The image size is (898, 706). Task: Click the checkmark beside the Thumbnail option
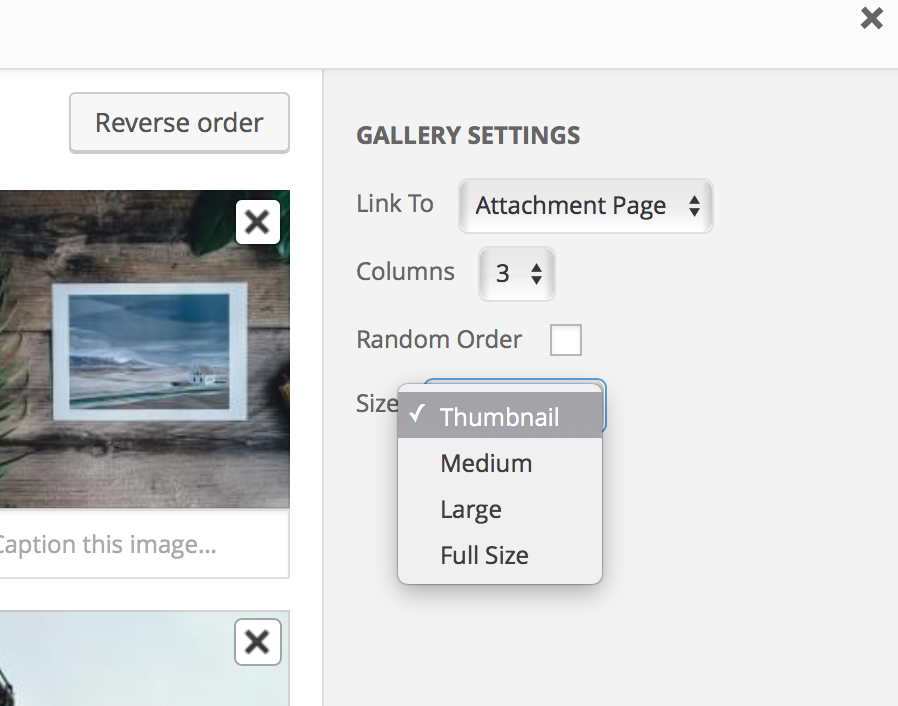[417, 415]
